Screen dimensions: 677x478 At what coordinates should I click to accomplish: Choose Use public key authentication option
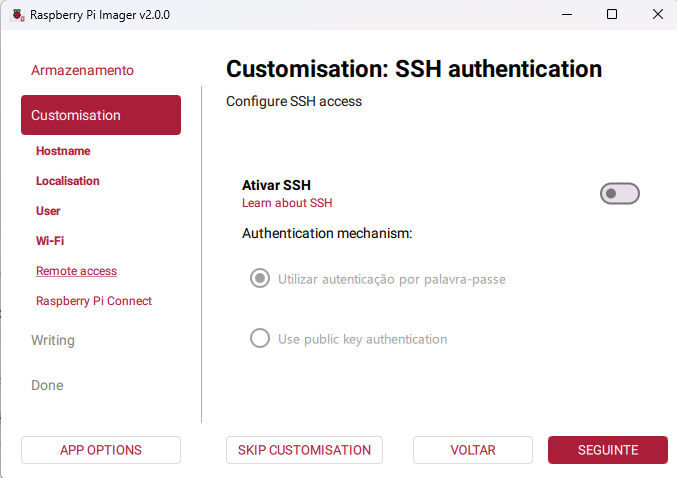point(260,339)
